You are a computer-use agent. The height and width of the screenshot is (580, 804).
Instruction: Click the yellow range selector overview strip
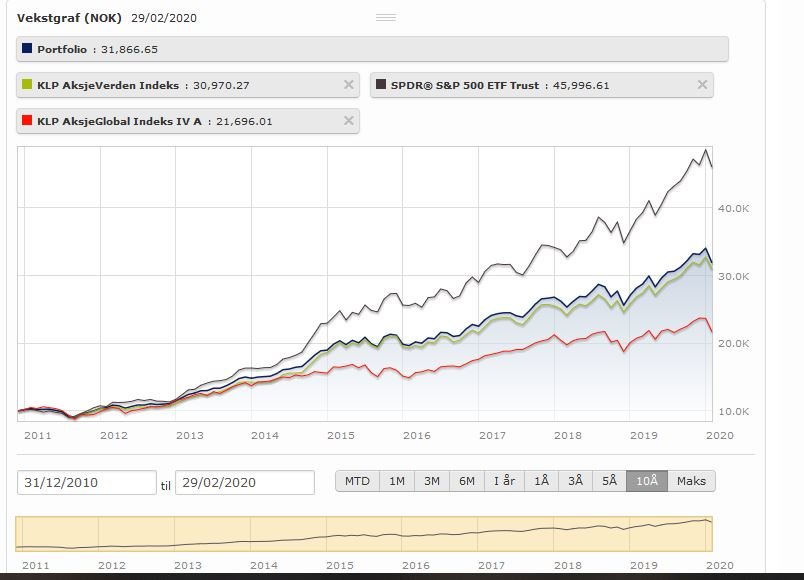(x=364, y=534)
